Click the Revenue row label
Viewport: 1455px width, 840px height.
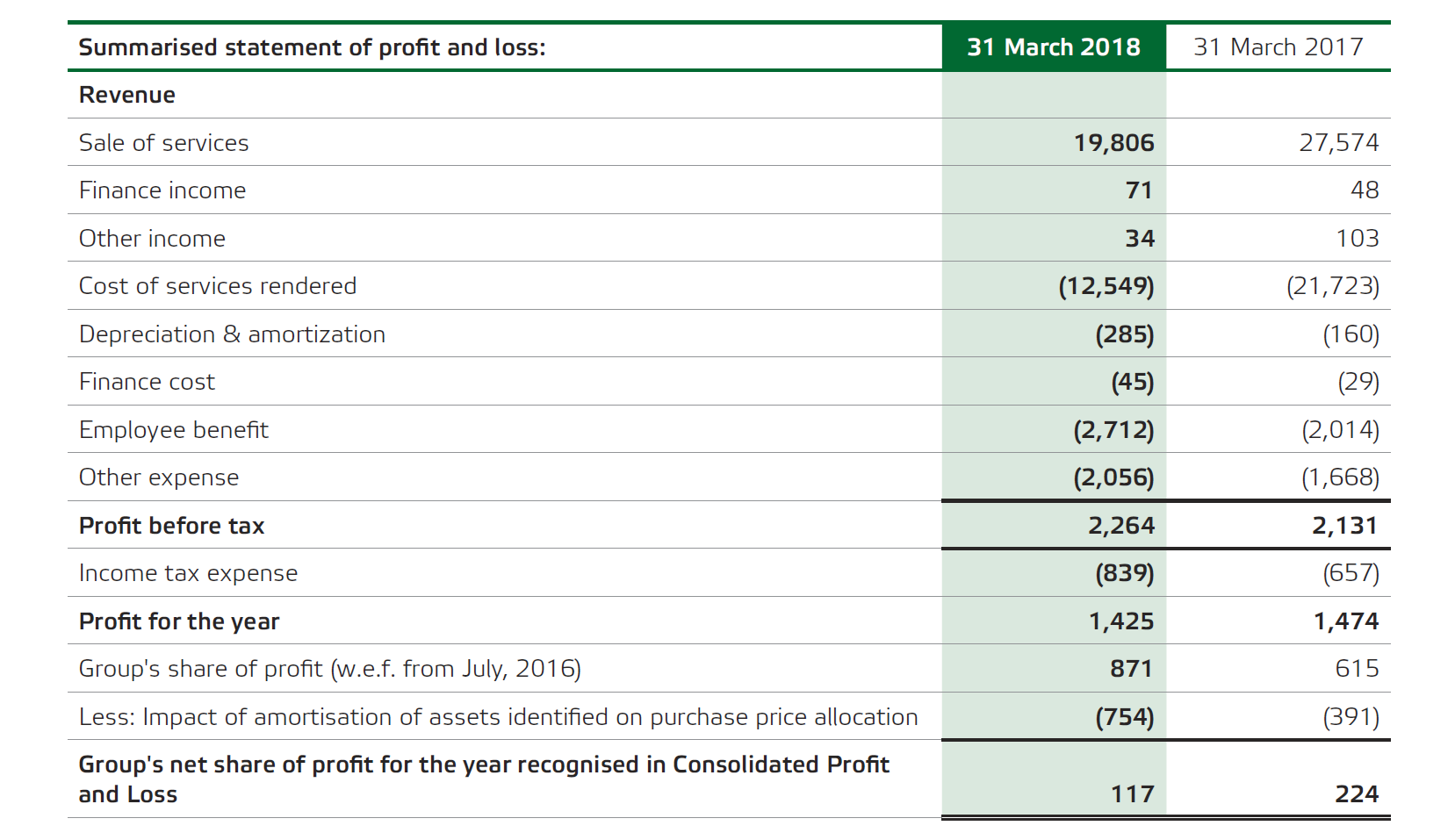(x=127, y=95)
